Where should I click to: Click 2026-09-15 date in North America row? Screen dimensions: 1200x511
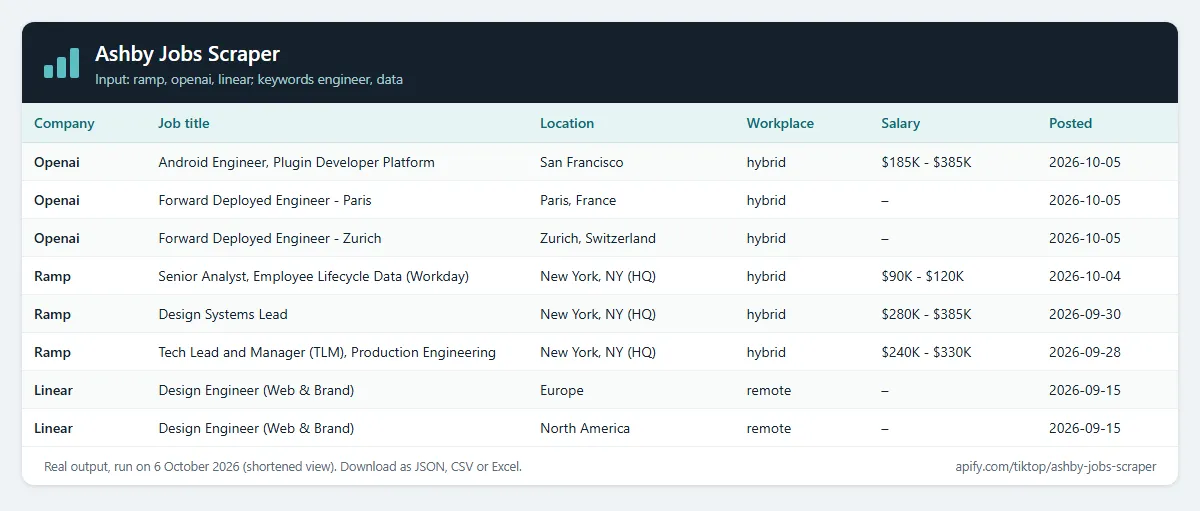1085,428
